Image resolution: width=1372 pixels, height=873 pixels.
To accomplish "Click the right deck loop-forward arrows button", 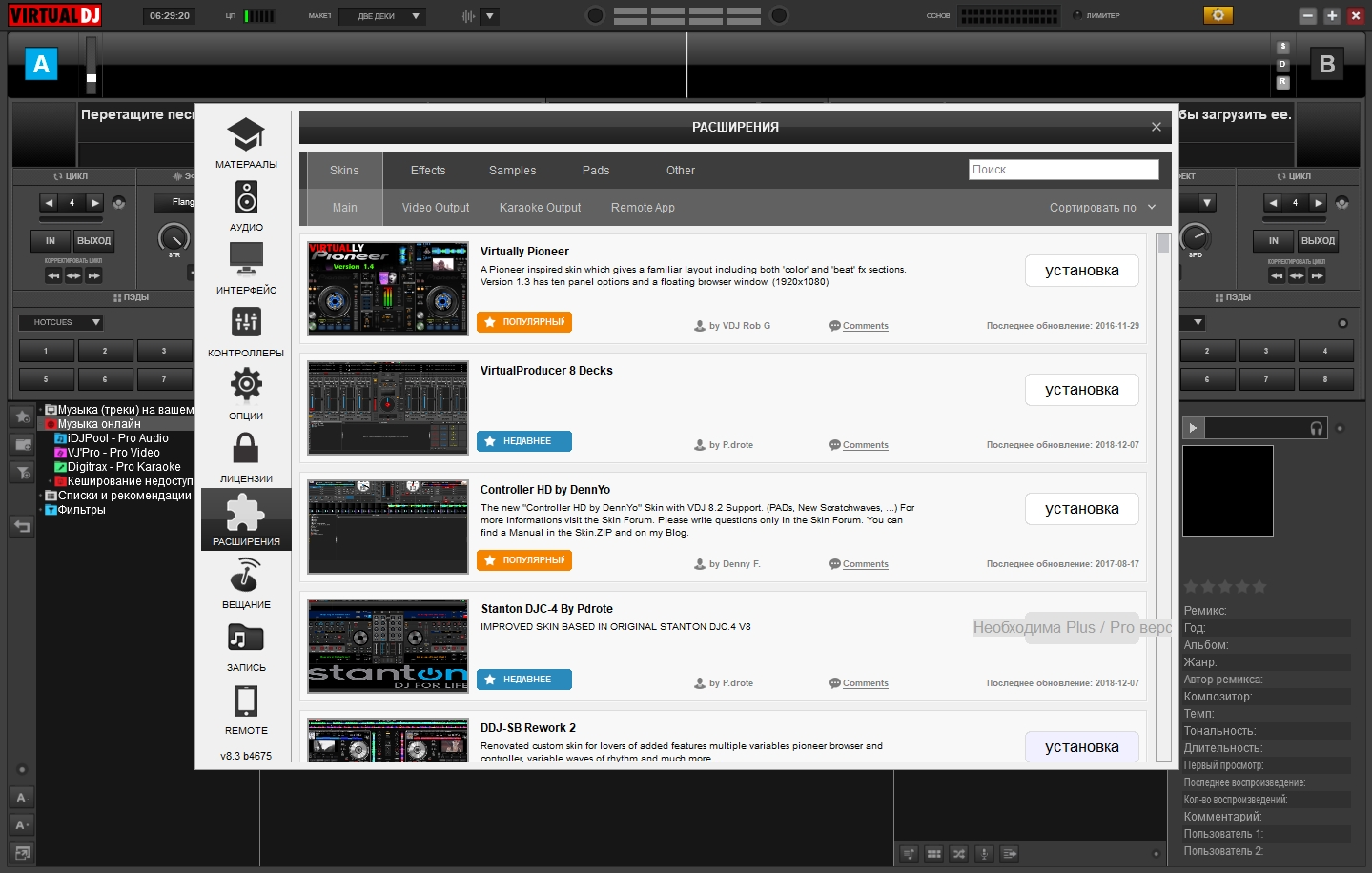I will point(1317,275).
